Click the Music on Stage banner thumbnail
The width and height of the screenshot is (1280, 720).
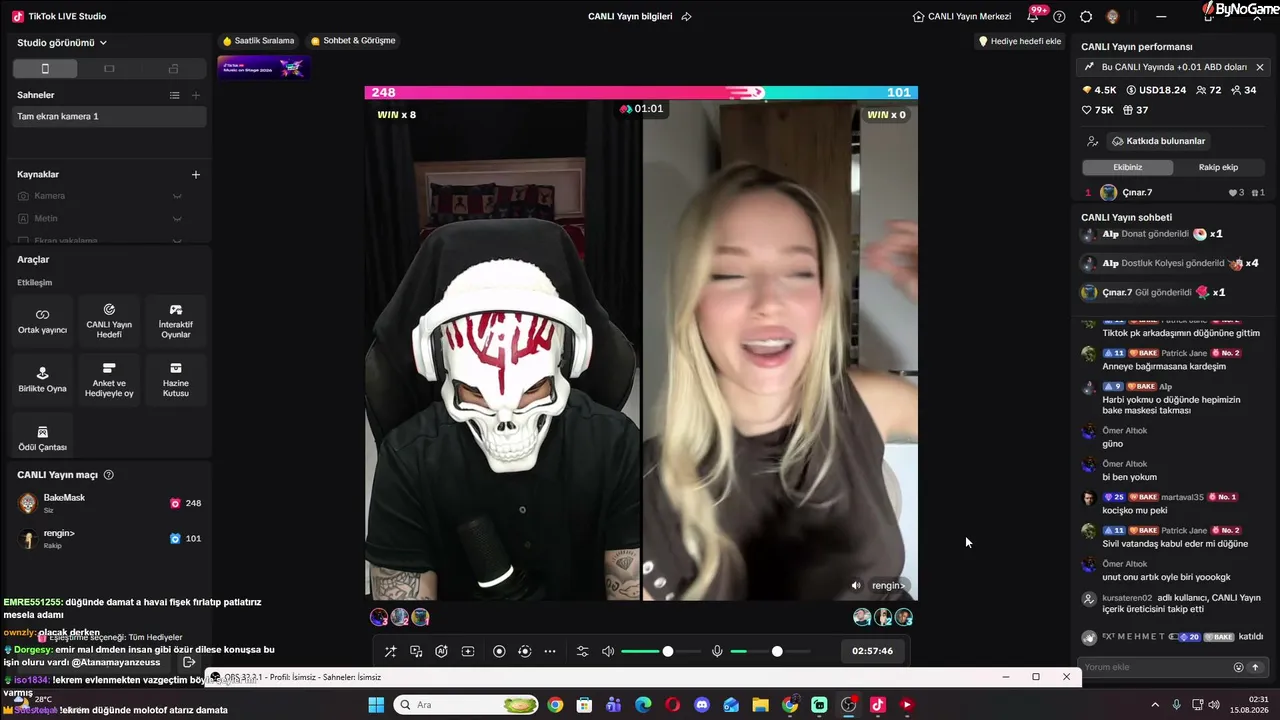tap(263, 67)
